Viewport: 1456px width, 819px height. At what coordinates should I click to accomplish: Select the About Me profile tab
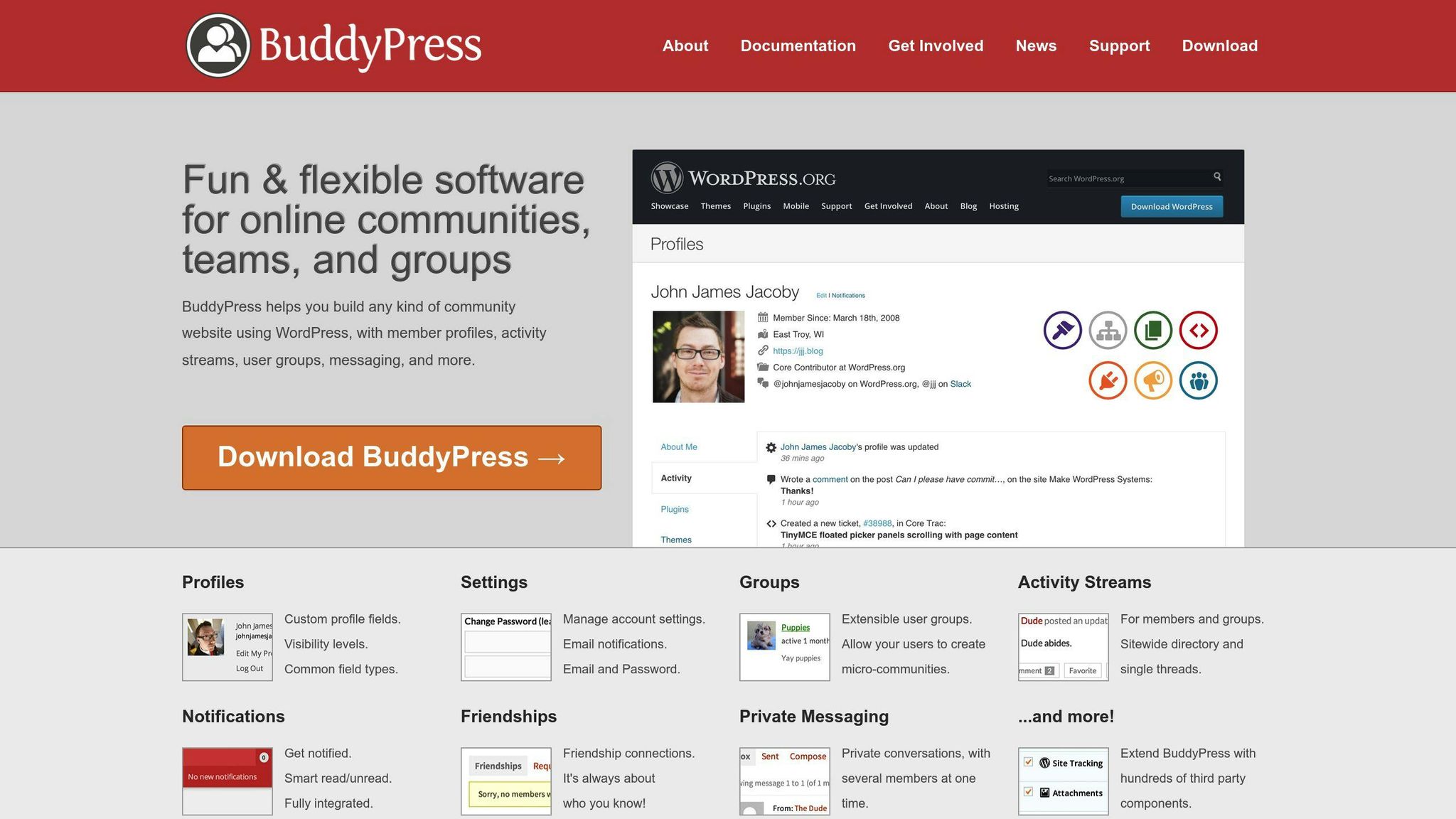coord(679,447)
